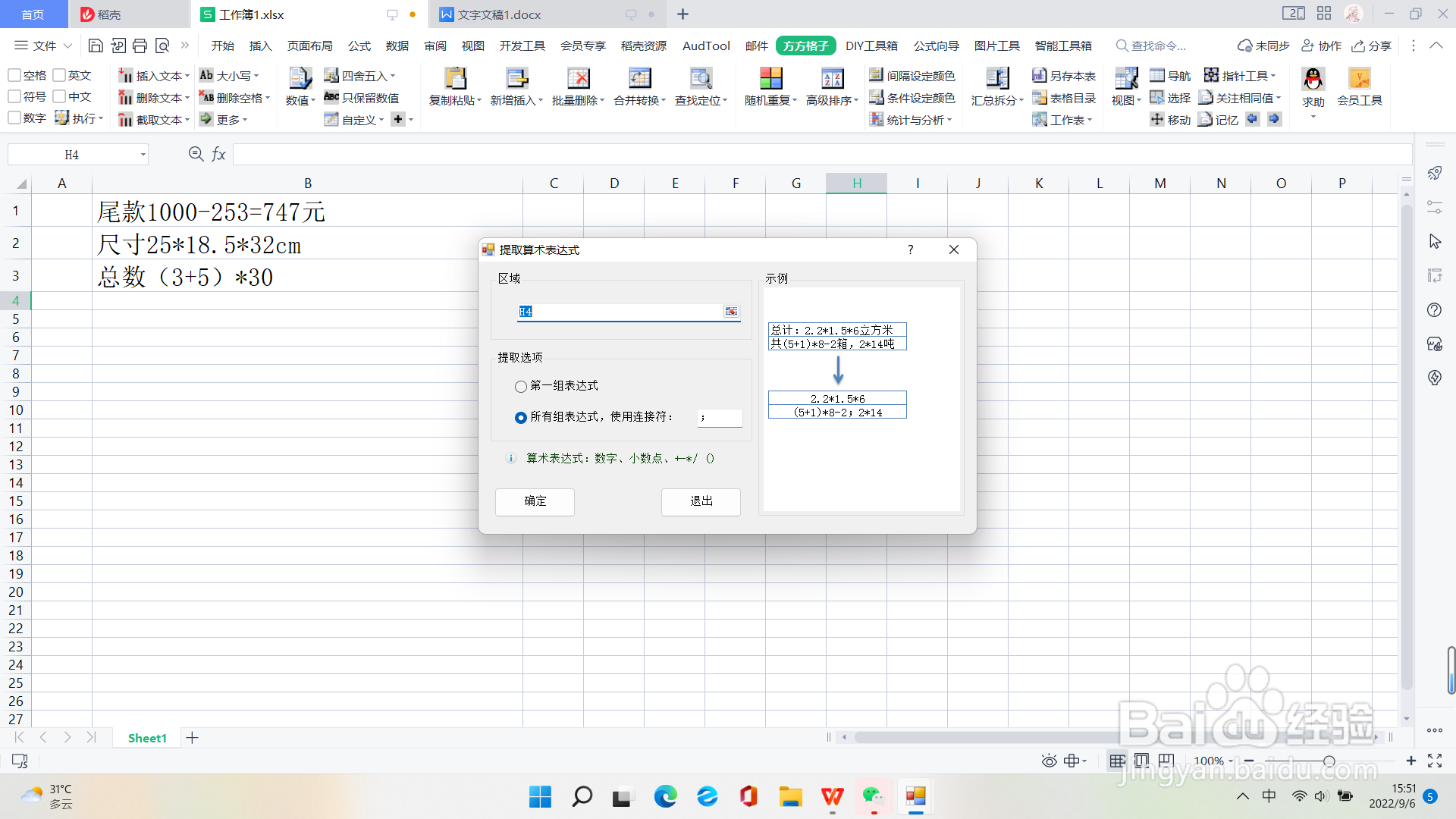
Task: Tick the 数字 checkbox
Action: (14, 118)
